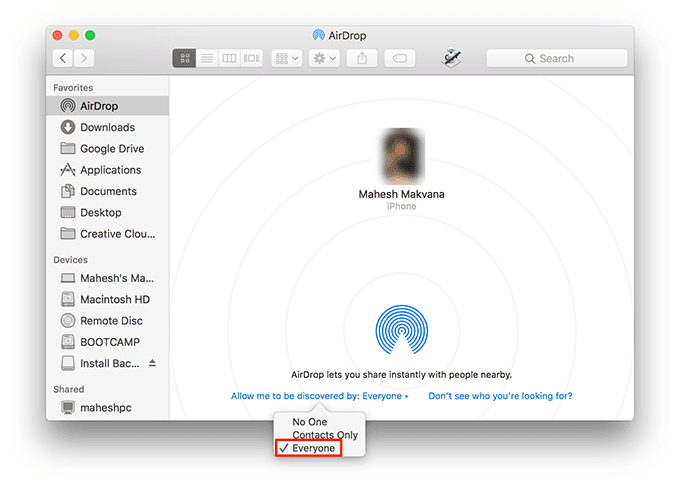The width and height of the screenshot is (680, 486).
Task: Open the item arrangement dropdown
Action: click(287, 58)
